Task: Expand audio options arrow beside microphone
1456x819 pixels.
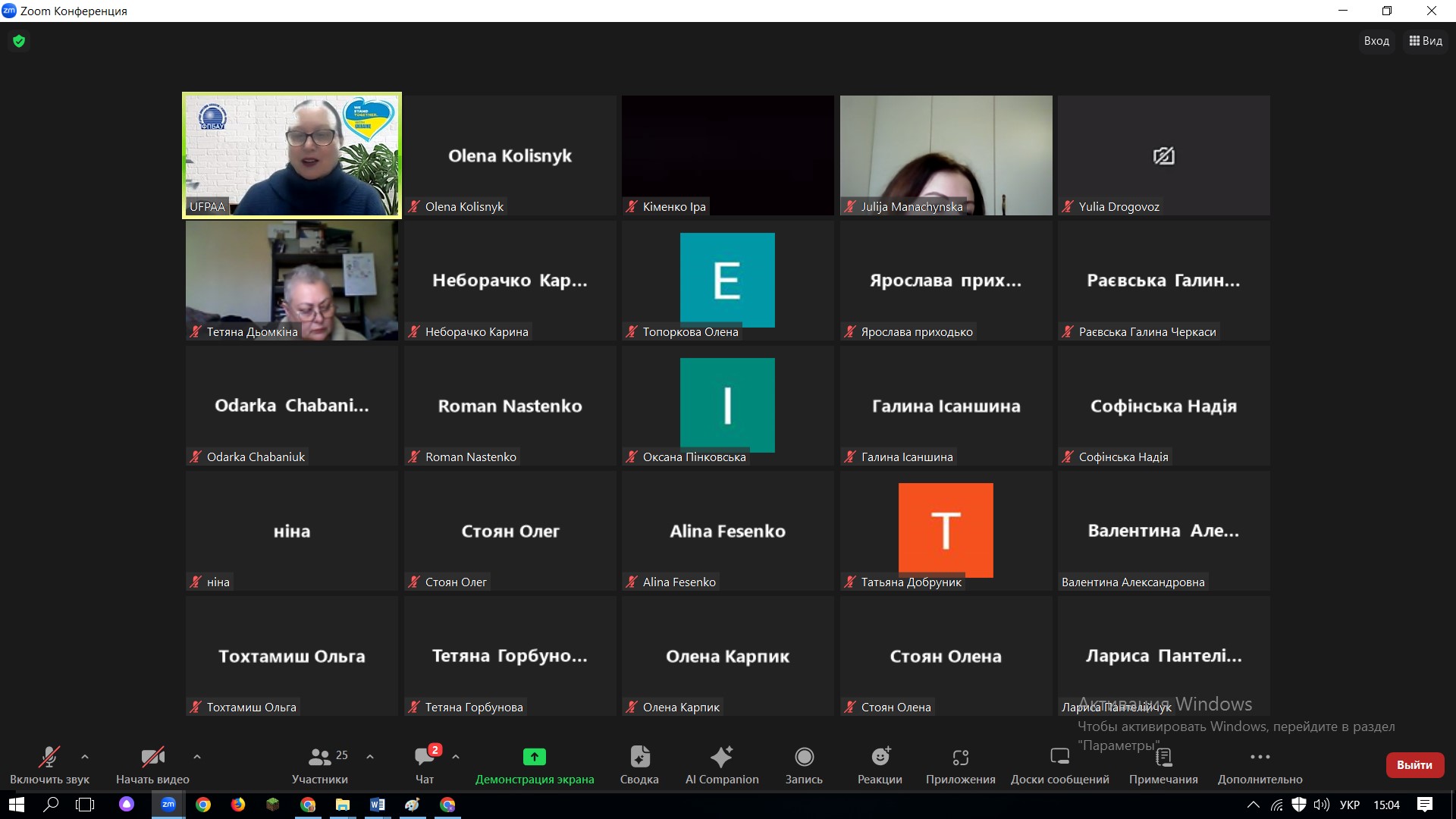Action: click(85, 757)
